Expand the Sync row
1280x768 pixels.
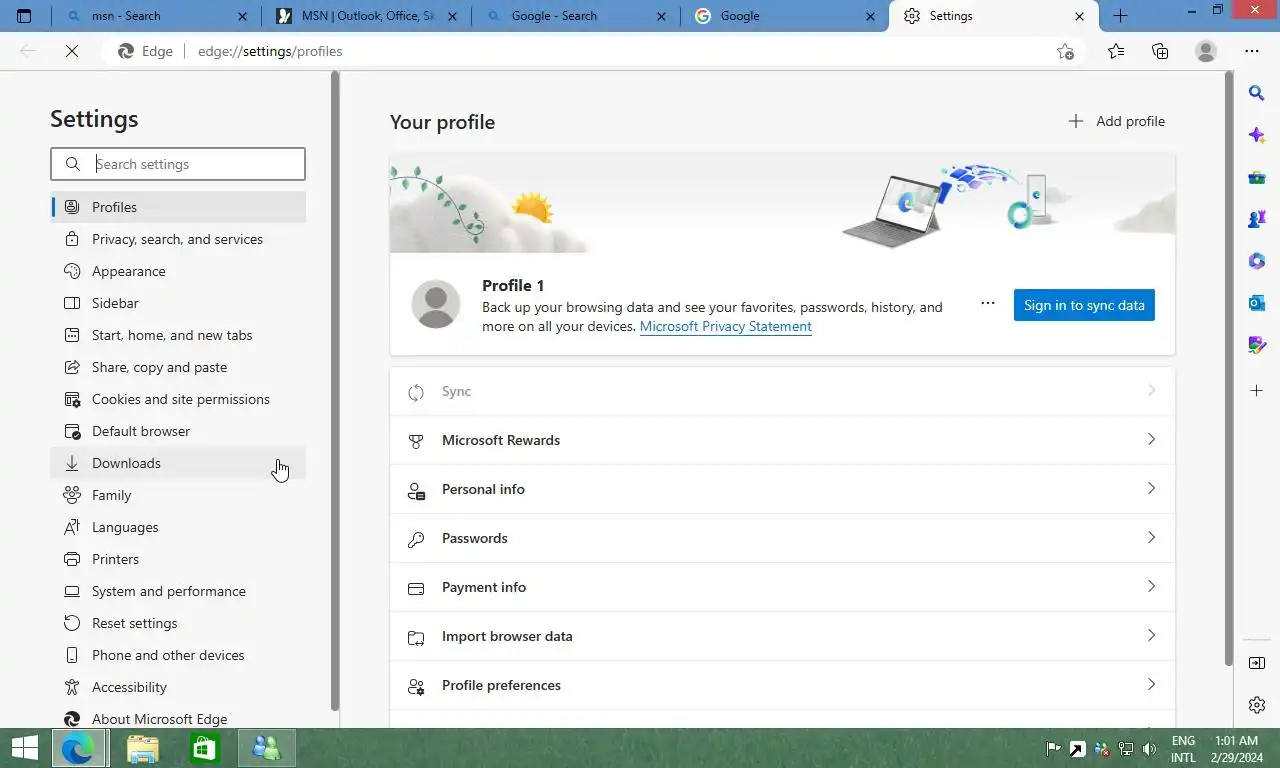coord(782,391)
